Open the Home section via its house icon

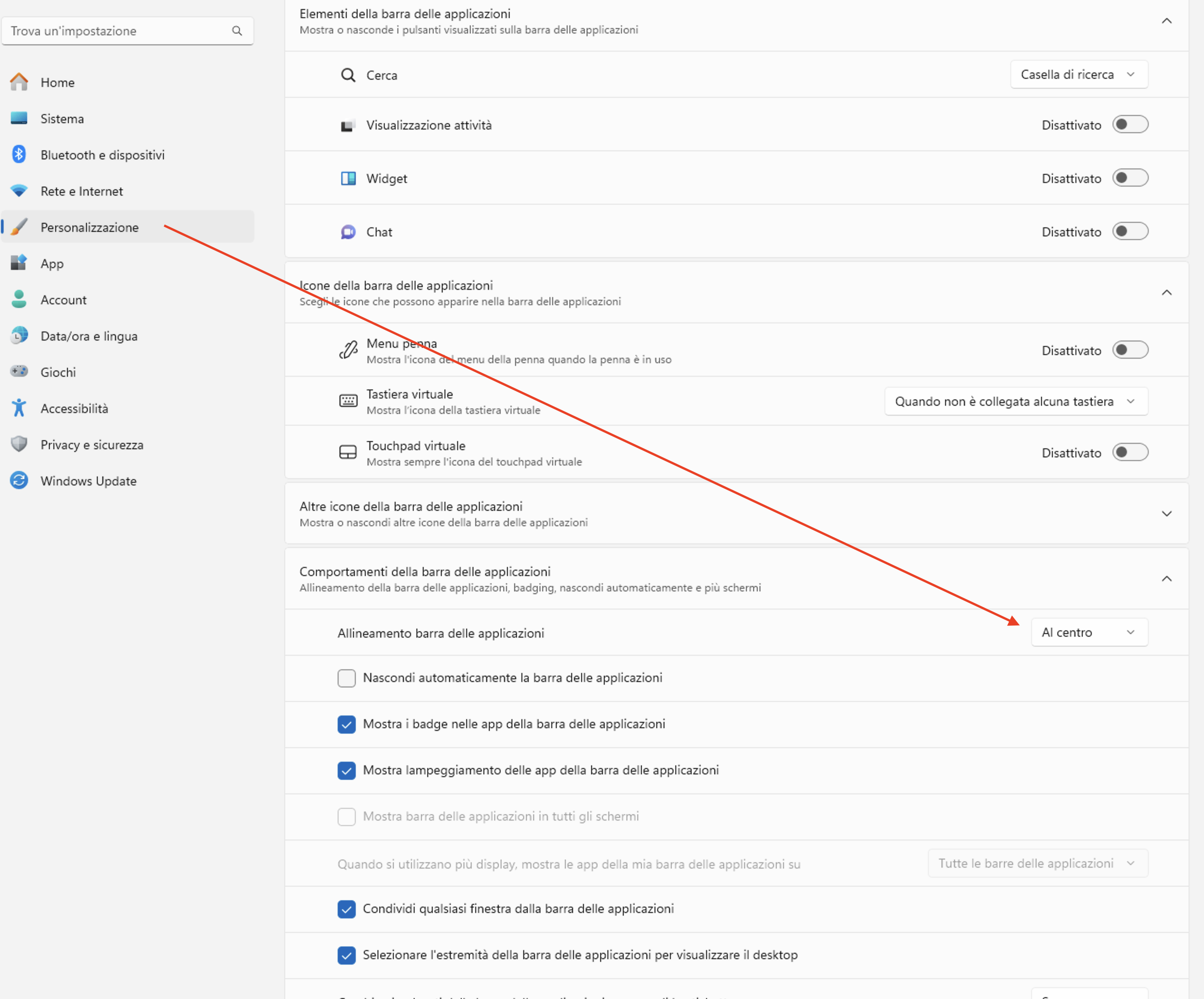(19, 82)
